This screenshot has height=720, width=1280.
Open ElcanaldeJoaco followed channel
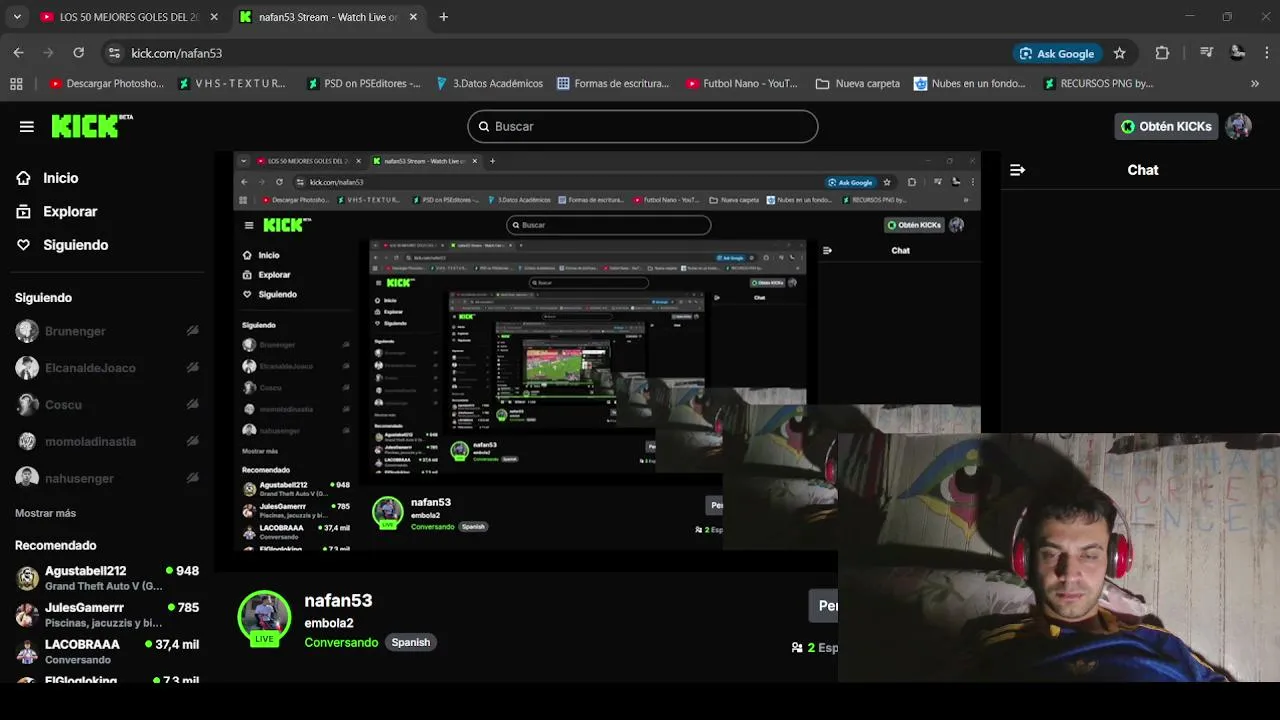[x=108, y=368]
